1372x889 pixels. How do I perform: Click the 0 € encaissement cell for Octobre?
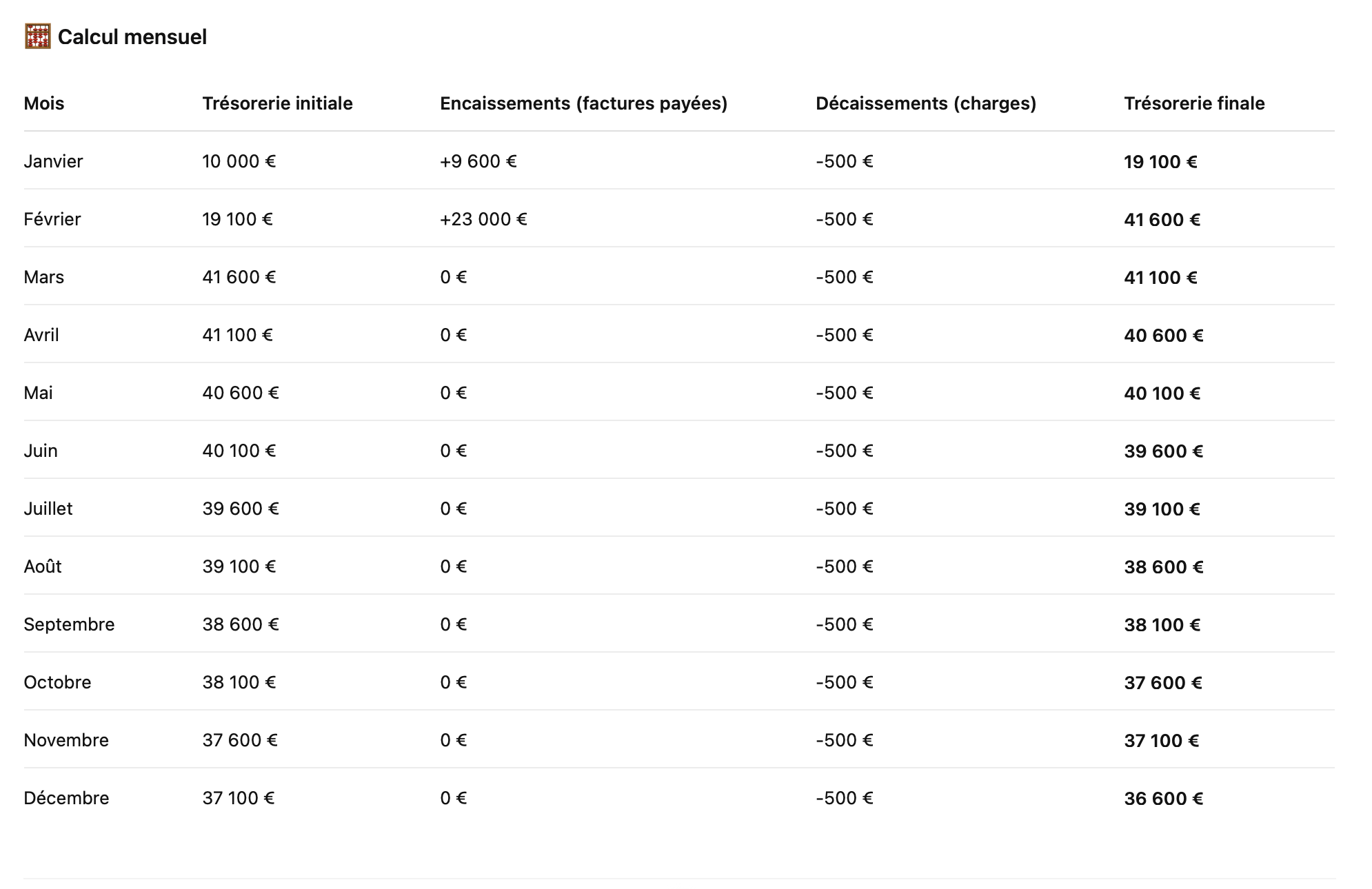tap(453, 682)
